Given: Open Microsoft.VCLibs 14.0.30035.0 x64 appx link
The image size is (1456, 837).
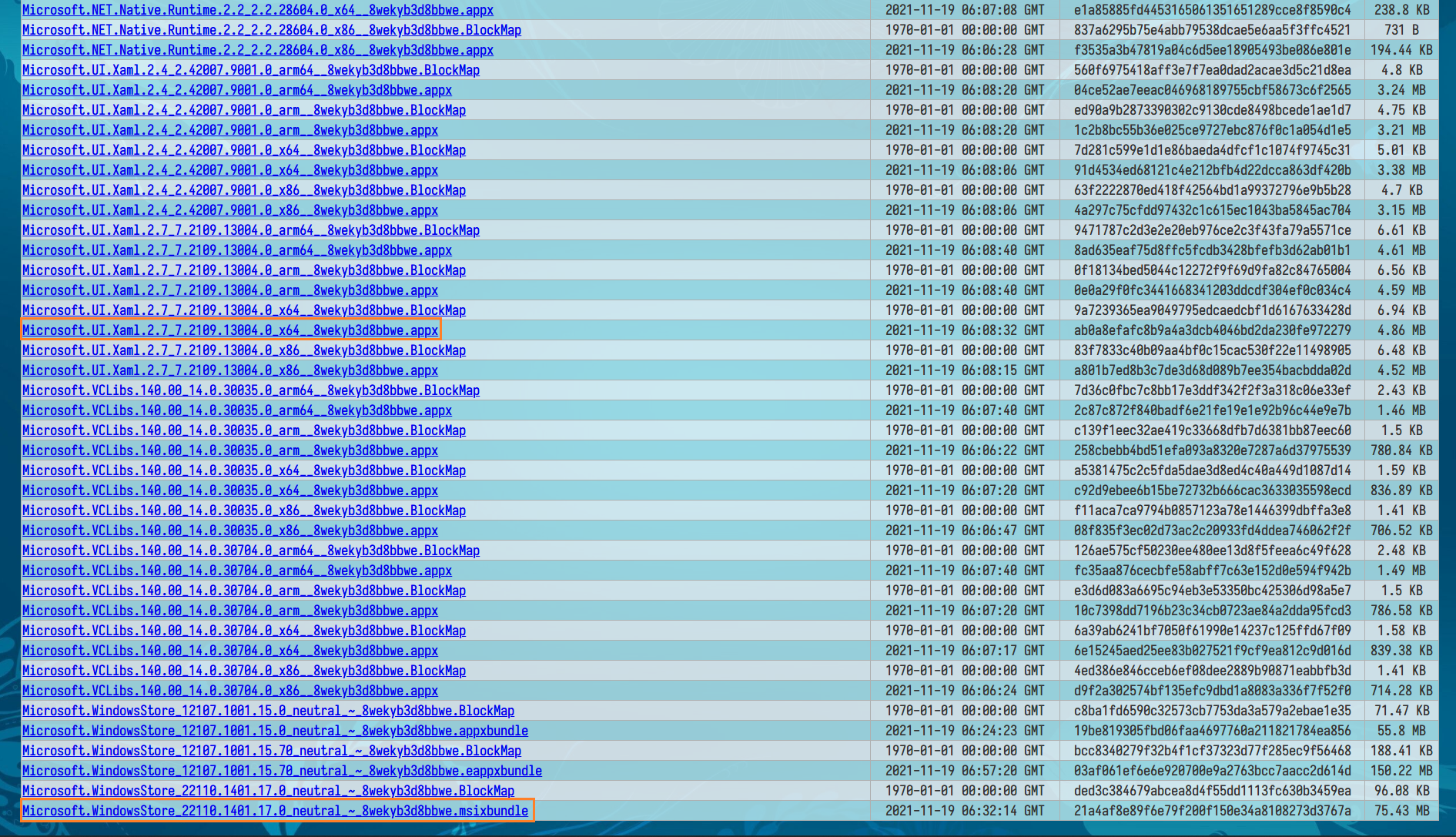Looking at the screenshot, I should click(x=229, y=490).
